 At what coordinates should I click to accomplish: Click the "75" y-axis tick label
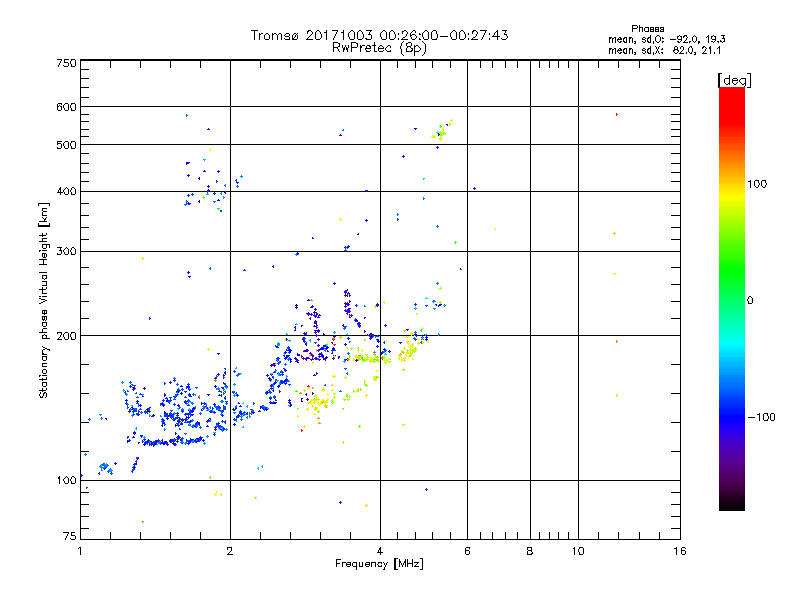pos(70,536)
